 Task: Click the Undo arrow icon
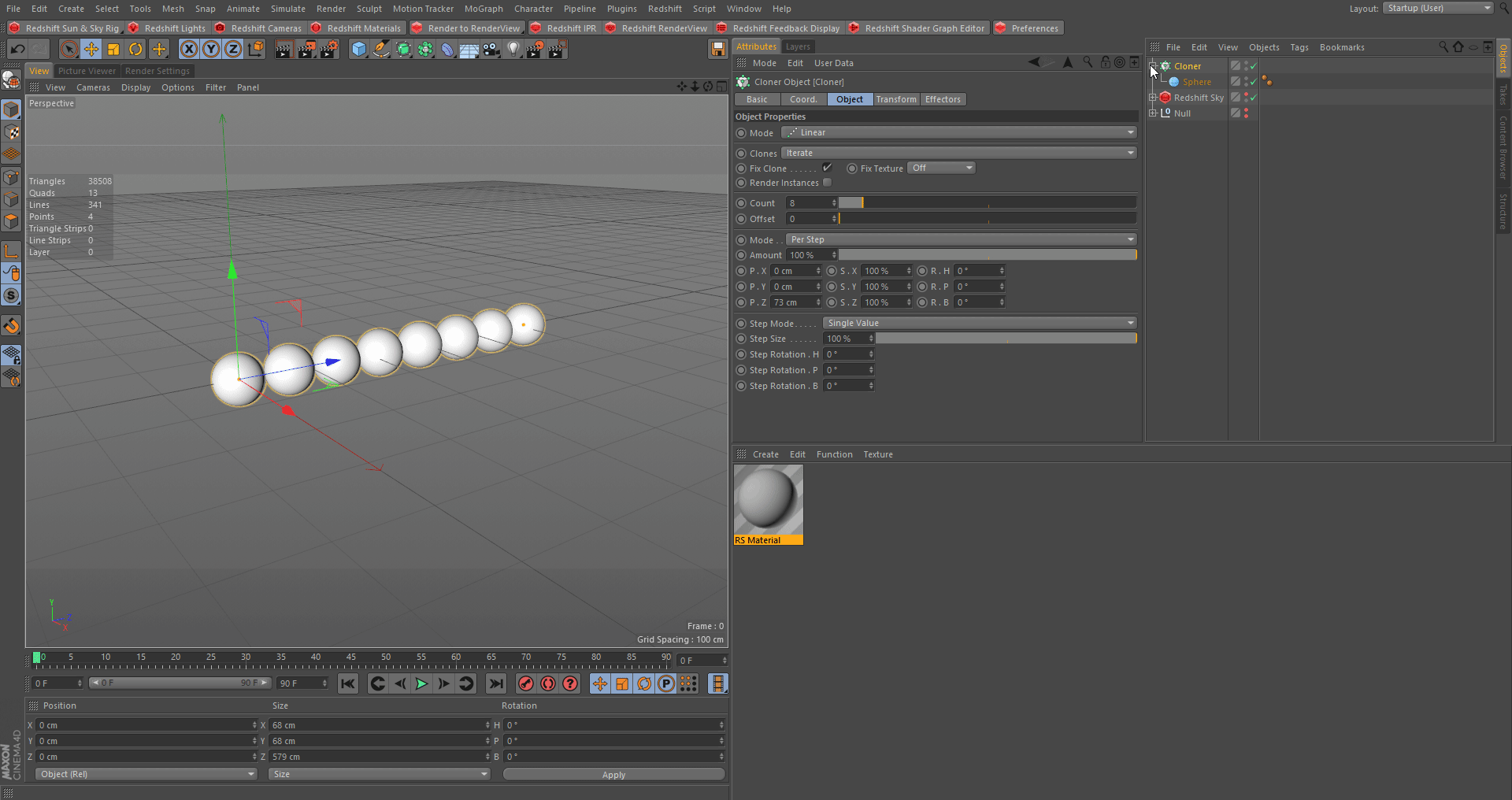click(x=18, y=50)
